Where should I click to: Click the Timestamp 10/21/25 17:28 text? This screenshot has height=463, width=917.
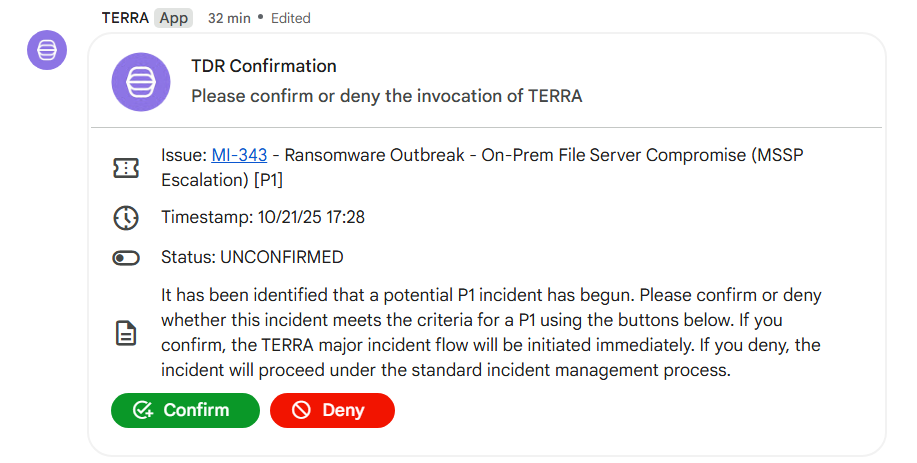(x=262, y=217)
